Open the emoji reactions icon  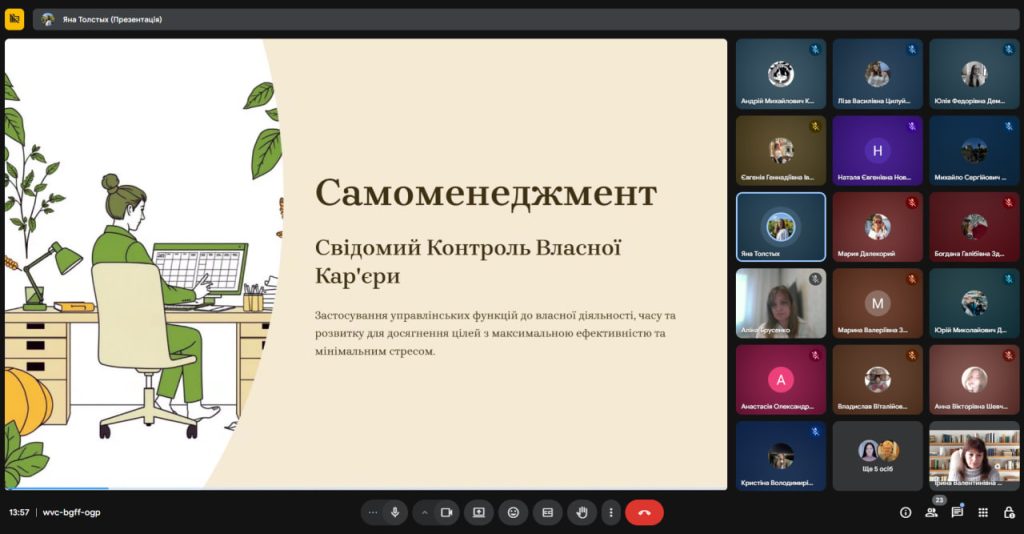[513, 512]
